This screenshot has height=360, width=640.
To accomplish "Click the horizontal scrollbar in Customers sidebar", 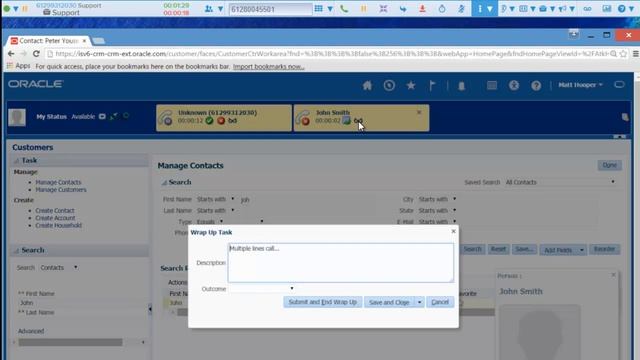I will click(x=70, y=342).
